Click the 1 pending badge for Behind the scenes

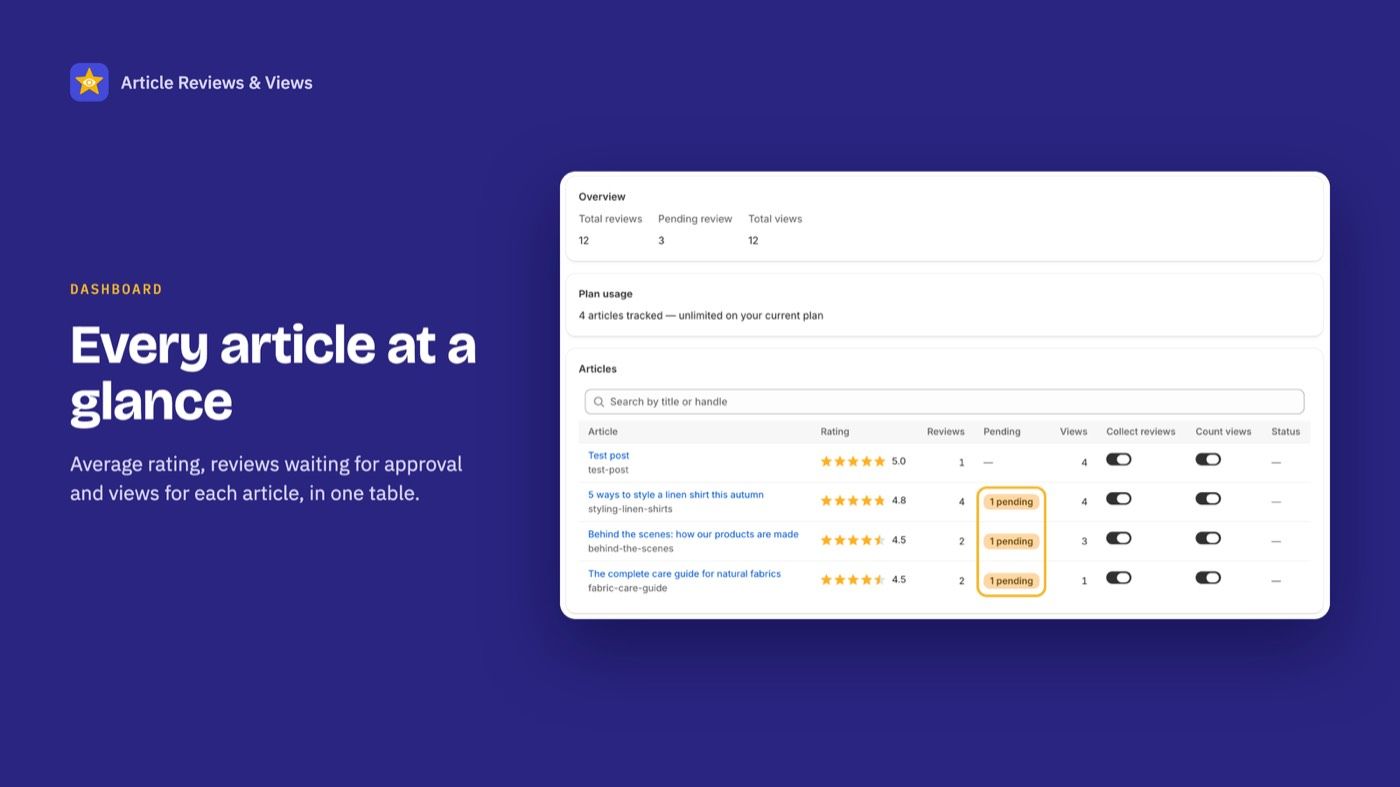1011,541
